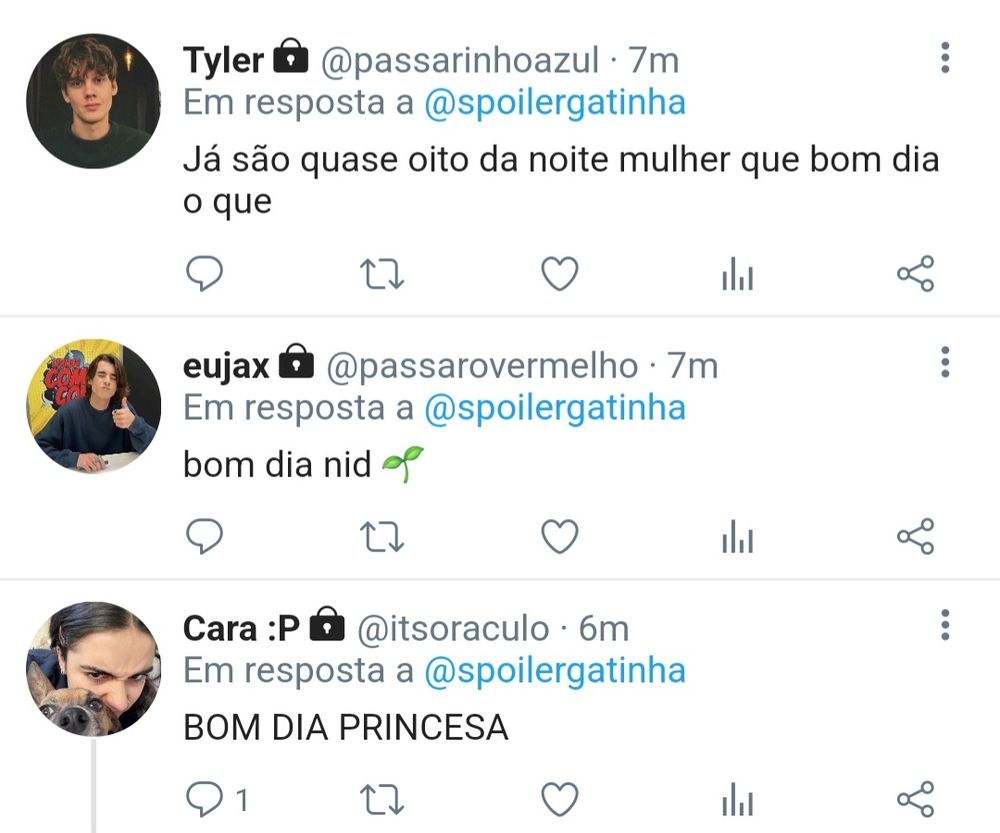Viewport: 1000px width, 833px height.
Task: Share Tyler's tweet
Action: (916, 274)
